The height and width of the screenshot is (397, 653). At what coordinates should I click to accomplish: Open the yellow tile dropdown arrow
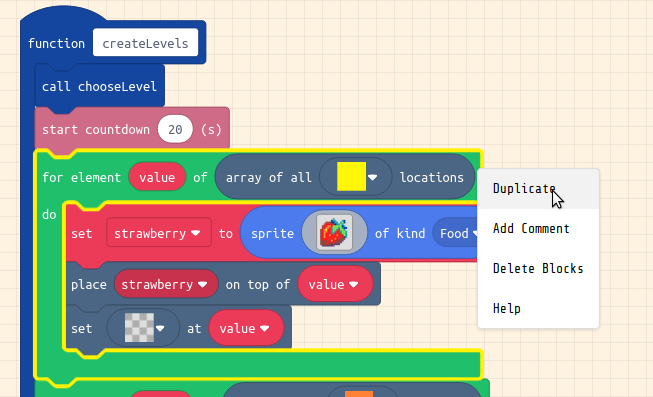tap(373, 177)
